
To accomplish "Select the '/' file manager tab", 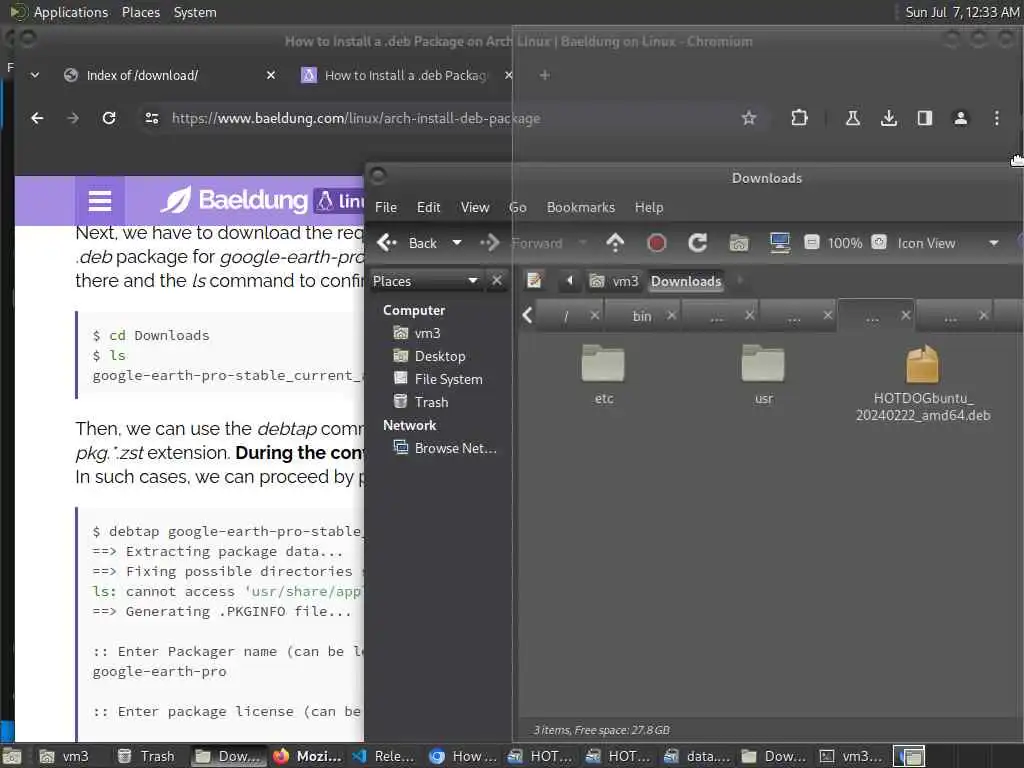I will (x=566, y=316).
